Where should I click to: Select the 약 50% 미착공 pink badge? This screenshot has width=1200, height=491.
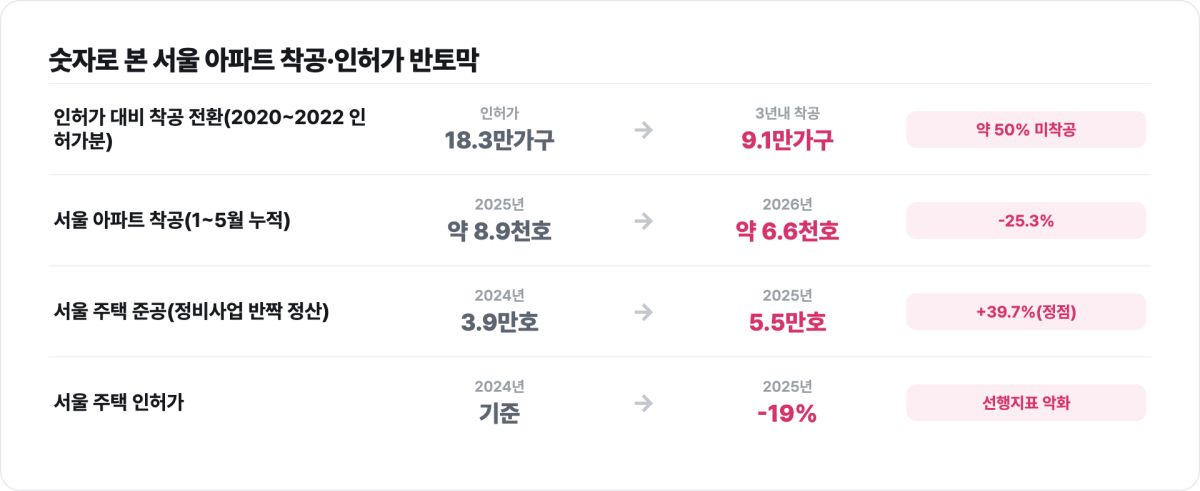(1026, 130)
